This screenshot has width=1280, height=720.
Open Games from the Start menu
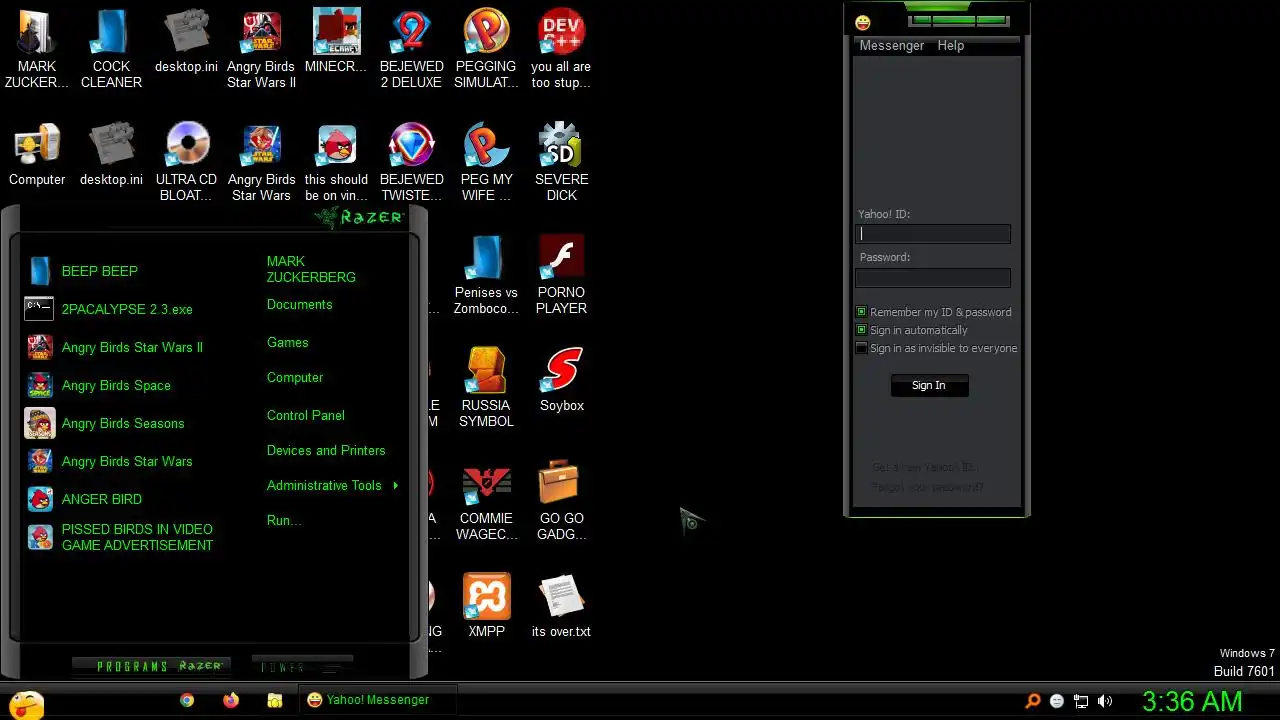coord(288,342)
